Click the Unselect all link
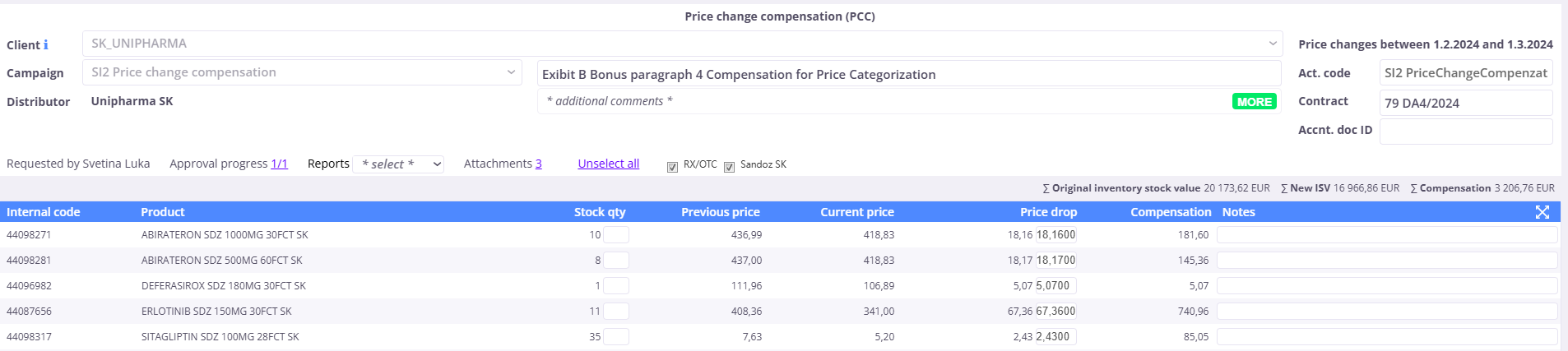Viewport: 1568px width, 351px height. click(609, 164)
